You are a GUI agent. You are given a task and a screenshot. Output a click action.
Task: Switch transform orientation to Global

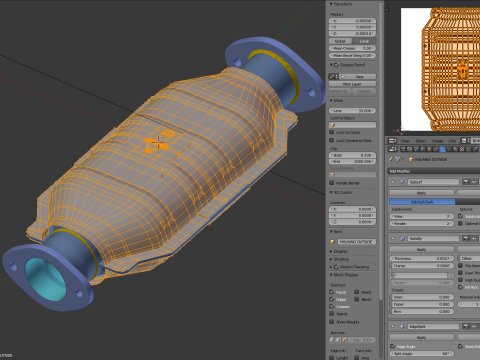(x=340, y=41)
